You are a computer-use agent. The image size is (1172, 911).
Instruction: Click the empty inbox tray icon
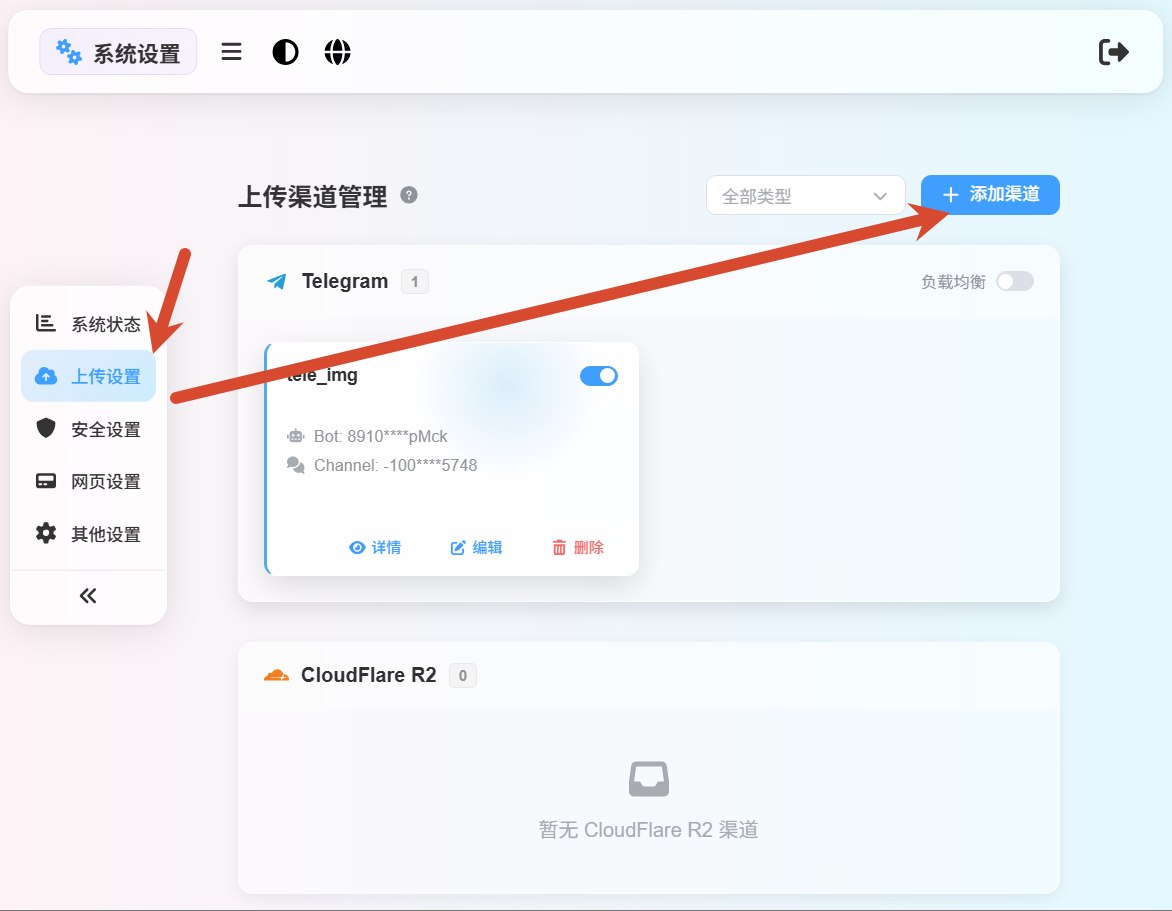[x=649, y=779]
